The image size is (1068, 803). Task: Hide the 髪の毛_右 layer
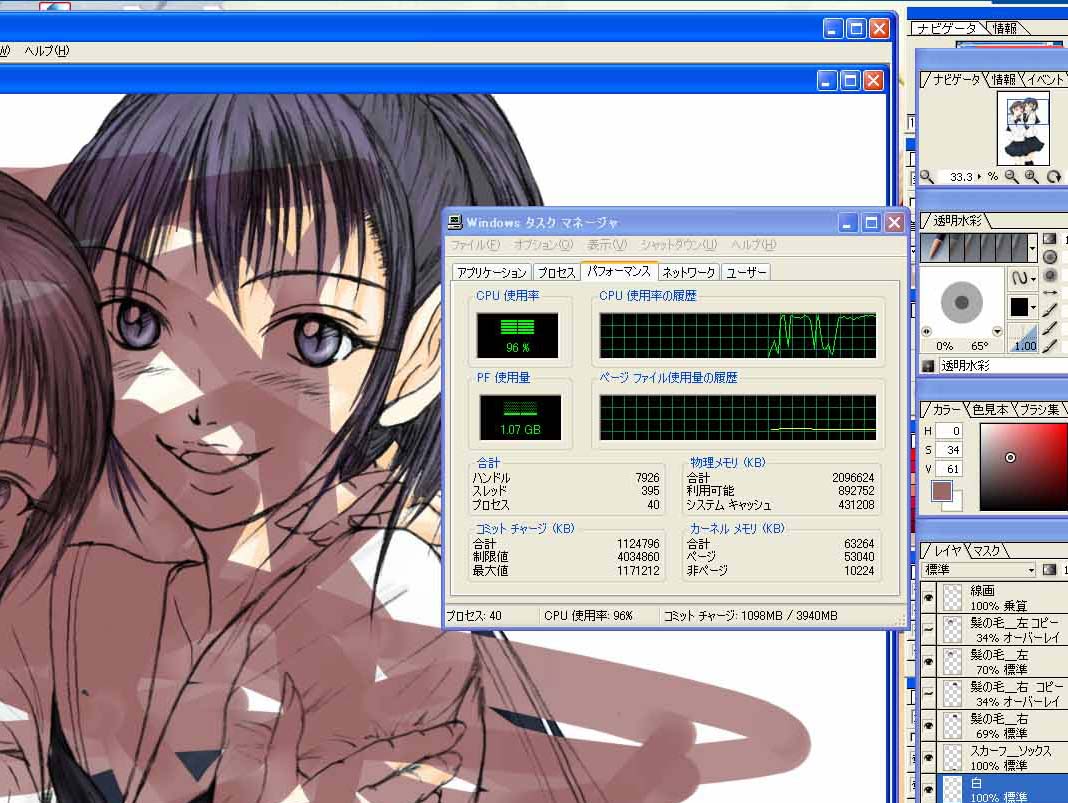point(928,725)
